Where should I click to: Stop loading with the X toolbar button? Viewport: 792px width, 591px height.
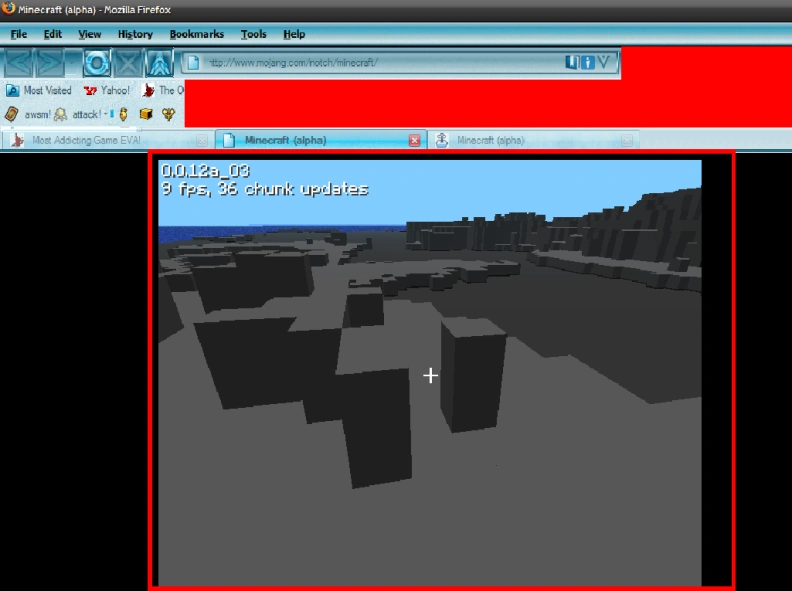pyautogui.click(x=127, y=63)
